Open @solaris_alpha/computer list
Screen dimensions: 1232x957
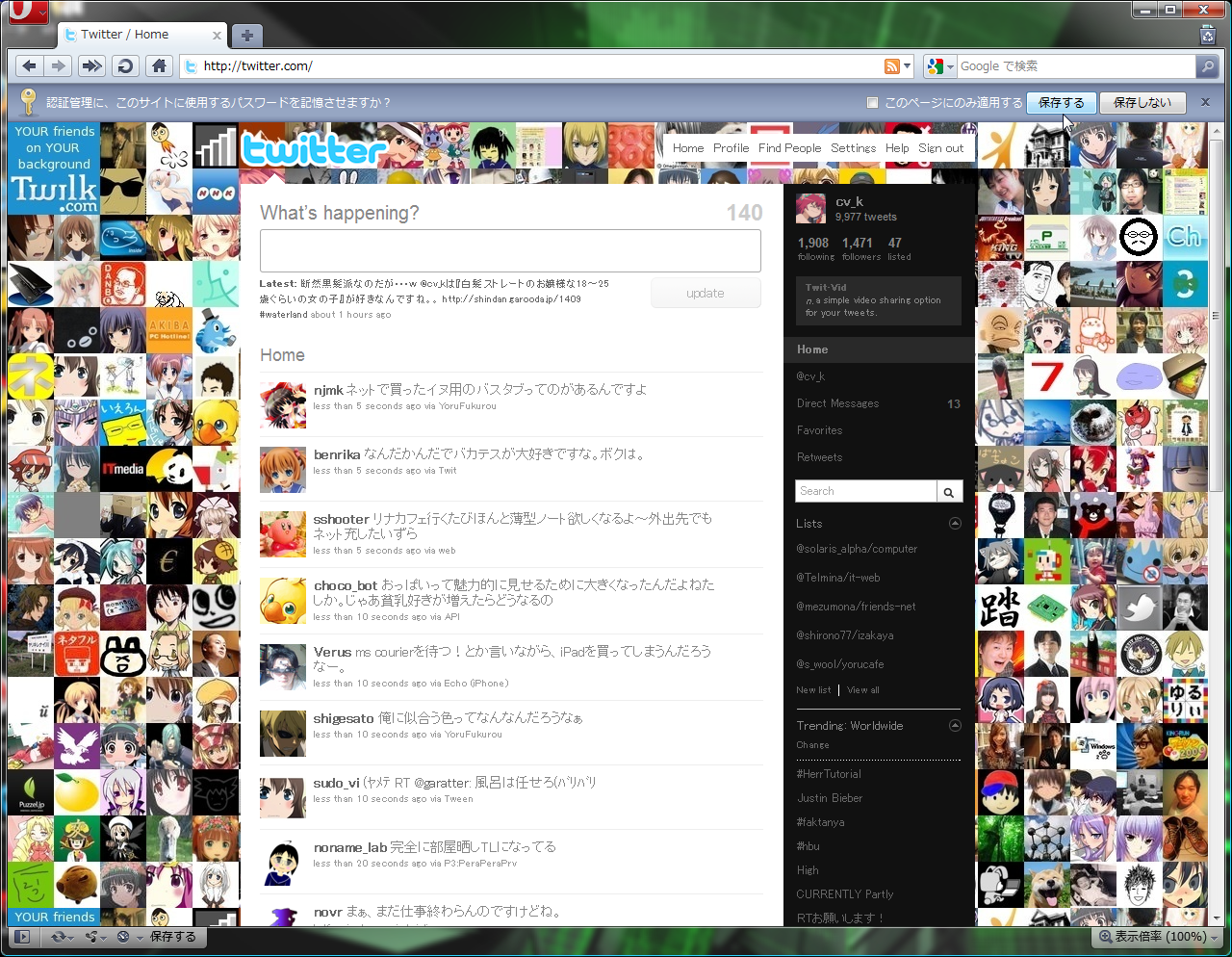point(857,549)
